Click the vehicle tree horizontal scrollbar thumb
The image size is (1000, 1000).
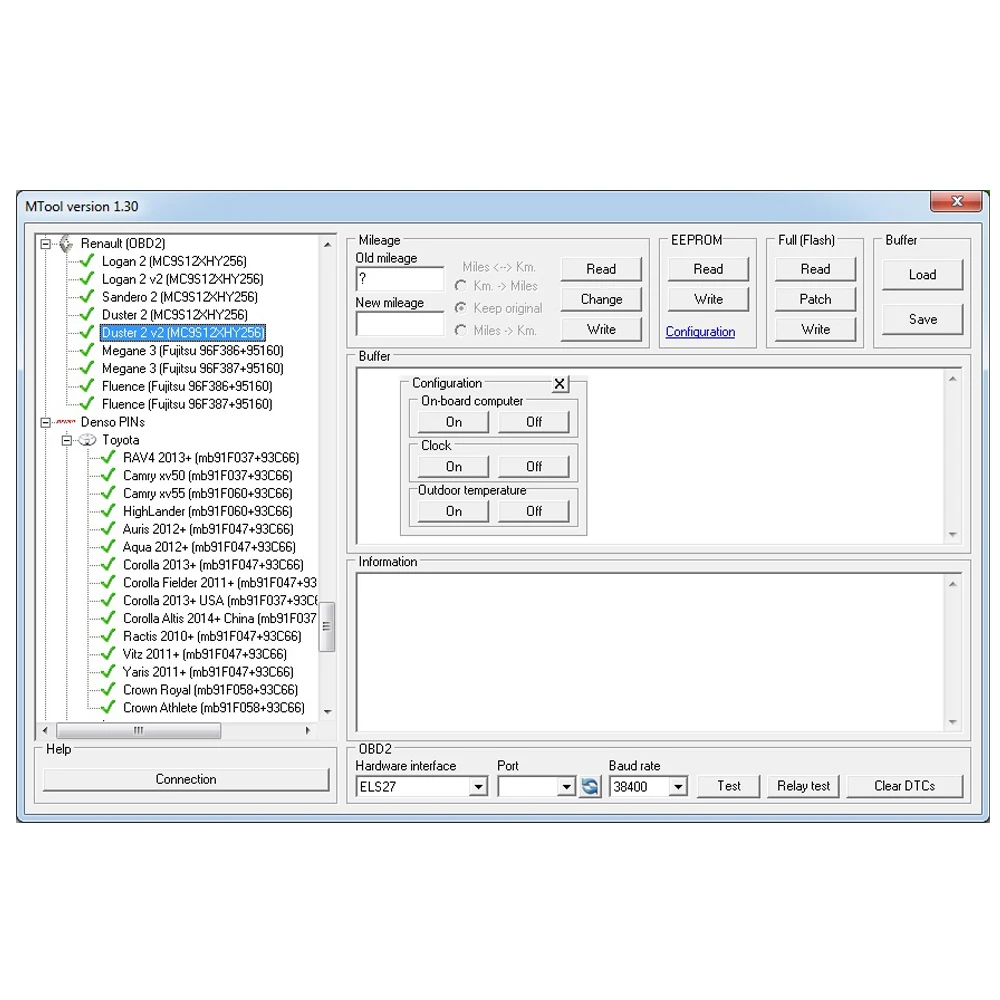pos(138,730)
